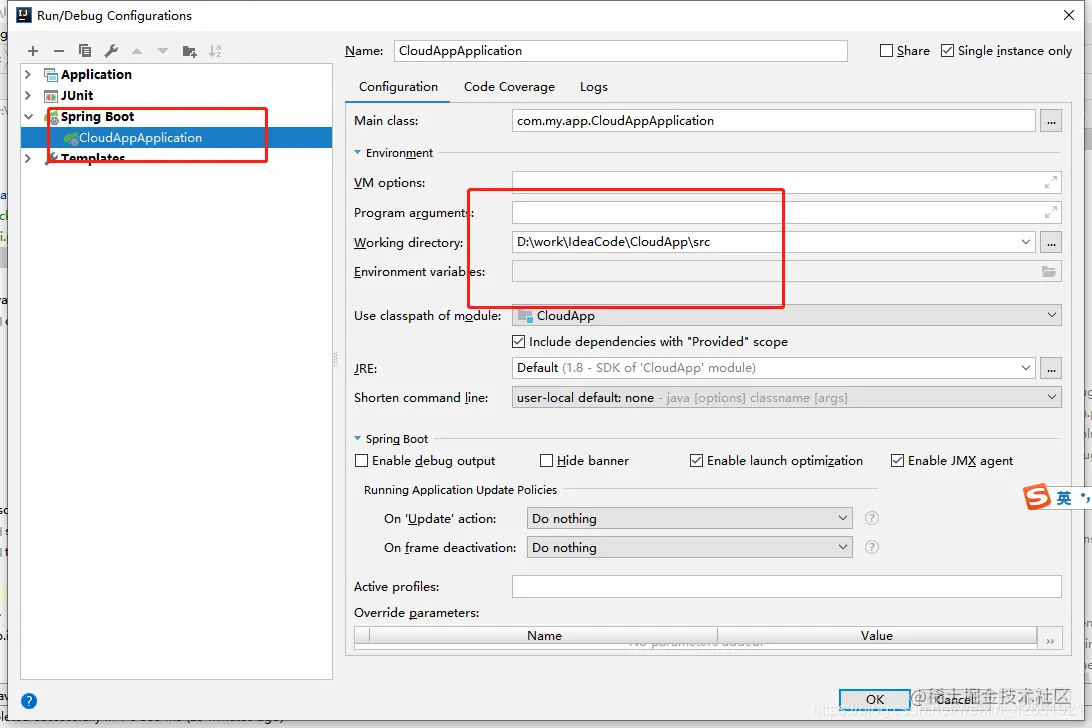Close the Run/Debug Configurations dialog

[x=1068, y=15]
